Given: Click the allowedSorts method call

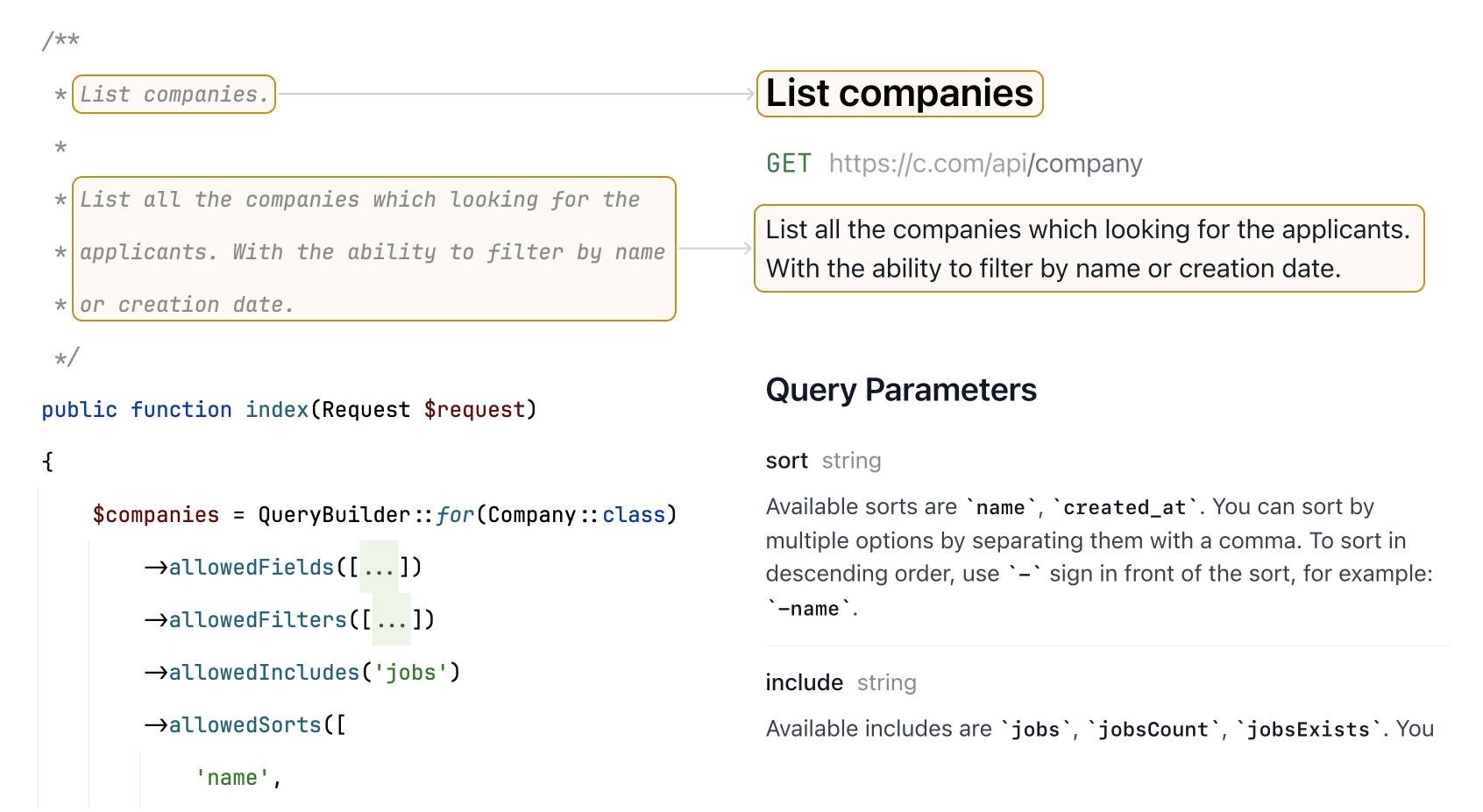Looking at the screenshot, I should [245, 725].
